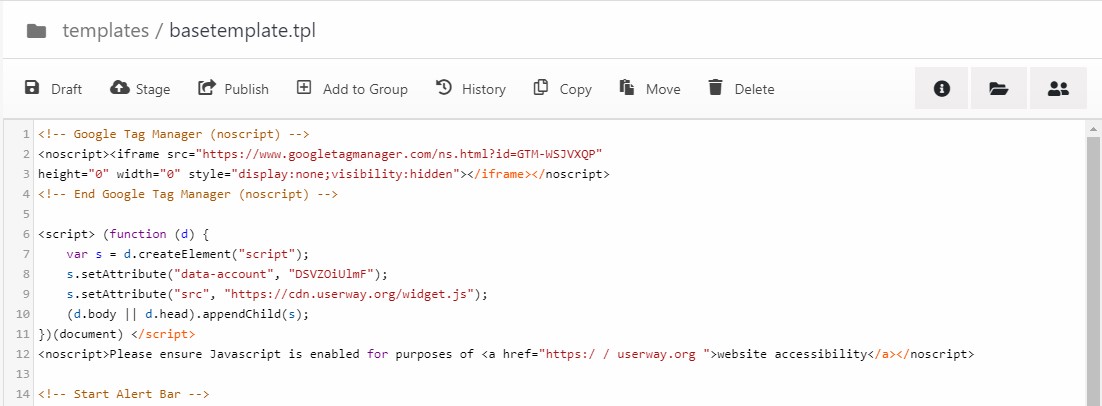
Task: Click the cdn.userway.org/widget.js URL
Action: (351, 294)
